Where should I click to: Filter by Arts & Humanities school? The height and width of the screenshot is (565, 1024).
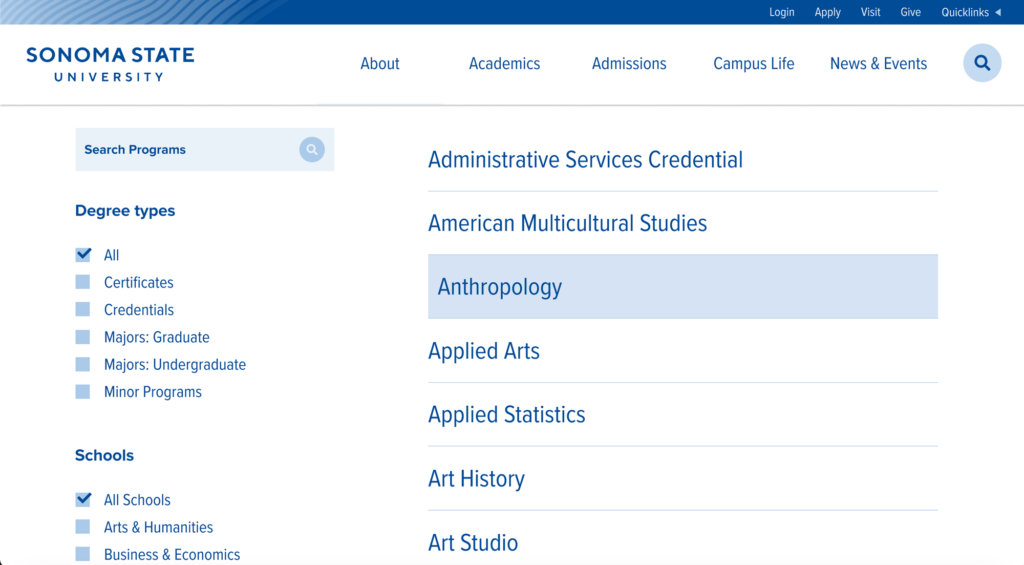point(83,527)
